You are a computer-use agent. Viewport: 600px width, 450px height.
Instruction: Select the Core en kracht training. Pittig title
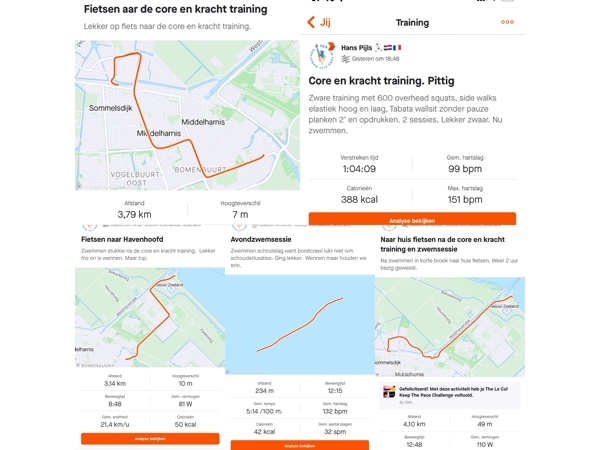382,81
